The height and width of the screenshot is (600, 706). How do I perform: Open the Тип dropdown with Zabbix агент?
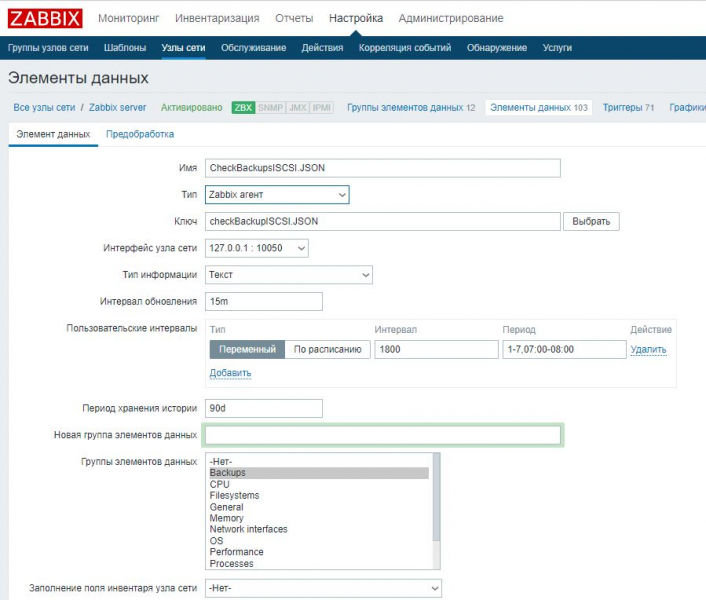(x=277, y=195)
